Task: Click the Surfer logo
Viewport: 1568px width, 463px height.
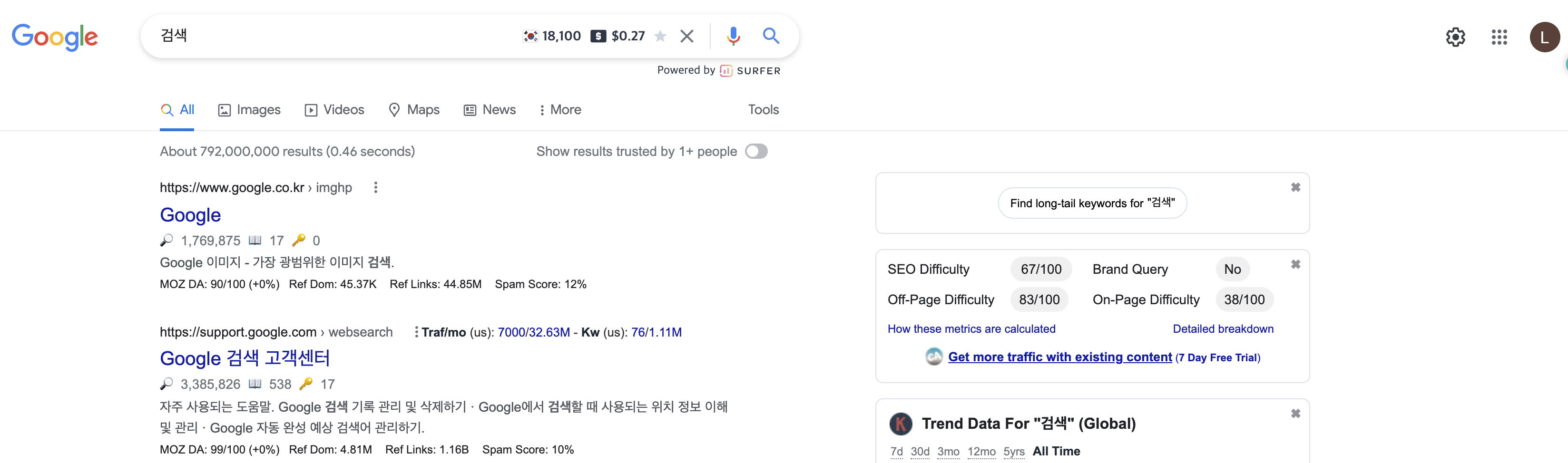Action: [750, 70]
